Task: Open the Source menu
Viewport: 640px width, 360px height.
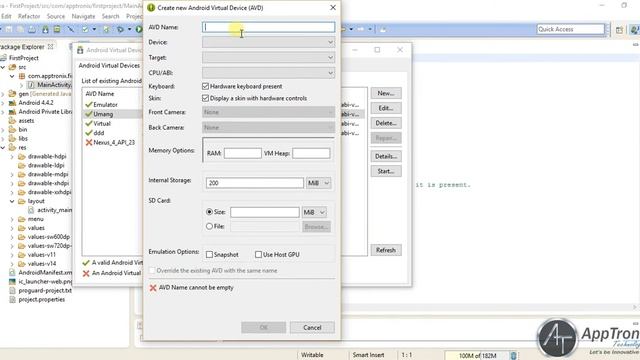Action: [x=56, y=16]
